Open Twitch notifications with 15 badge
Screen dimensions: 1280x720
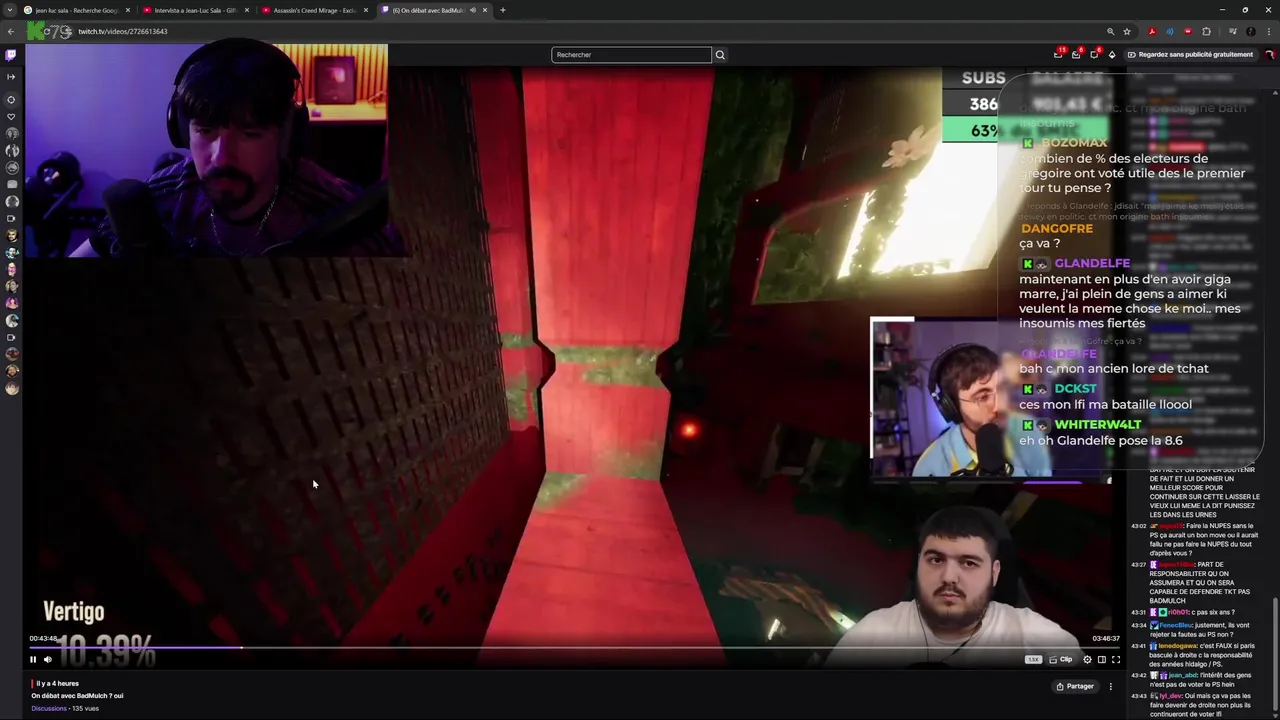[x=1059, y=54]
